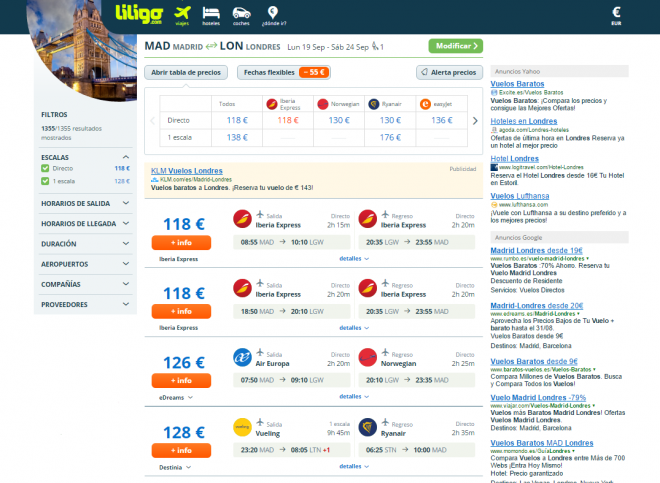Open the Vuelos Baratos desde 9€ link
Viewport: 660px width, 483px height.
[x=534, y=361]
